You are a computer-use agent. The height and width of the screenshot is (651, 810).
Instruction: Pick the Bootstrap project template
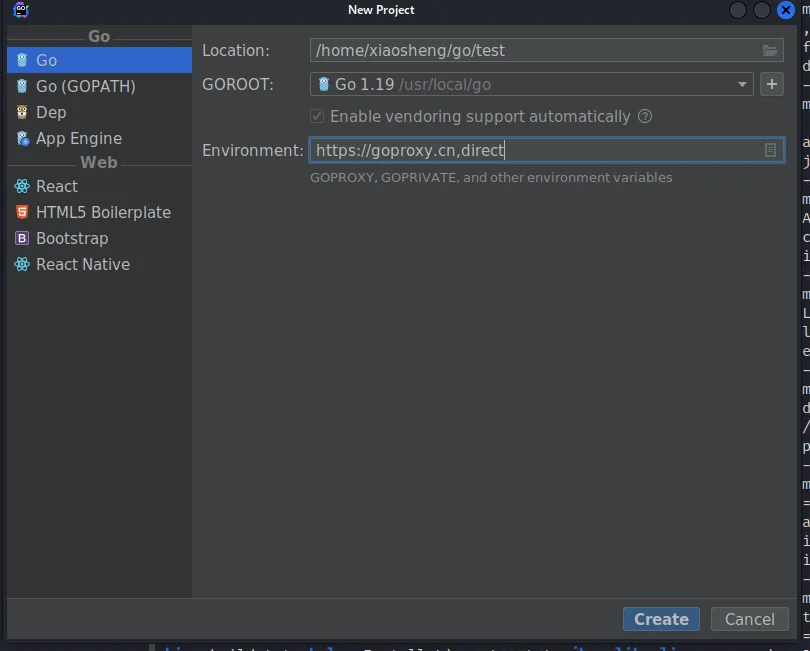tap(99, 238)
